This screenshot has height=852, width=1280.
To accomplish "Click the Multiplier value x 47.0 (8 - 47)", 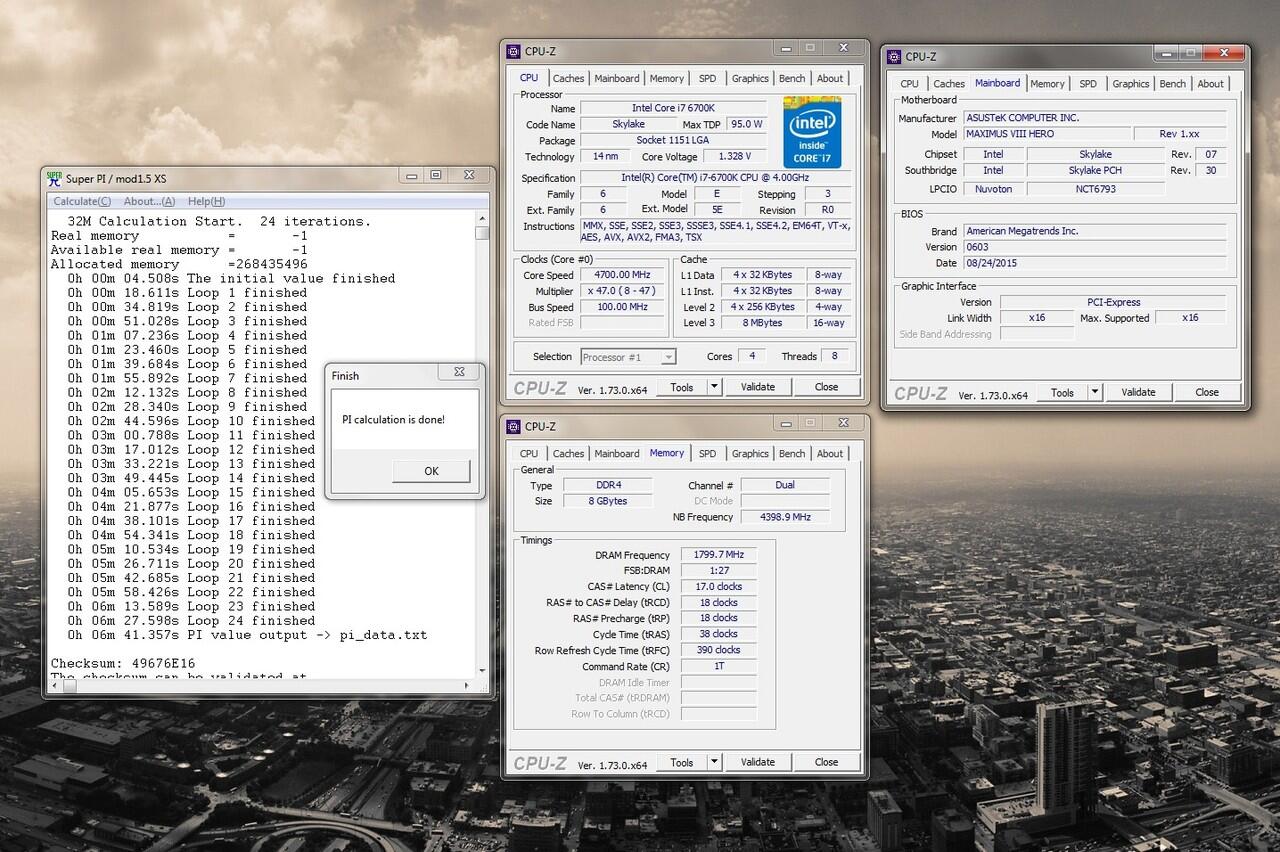I will pos(623,291).
